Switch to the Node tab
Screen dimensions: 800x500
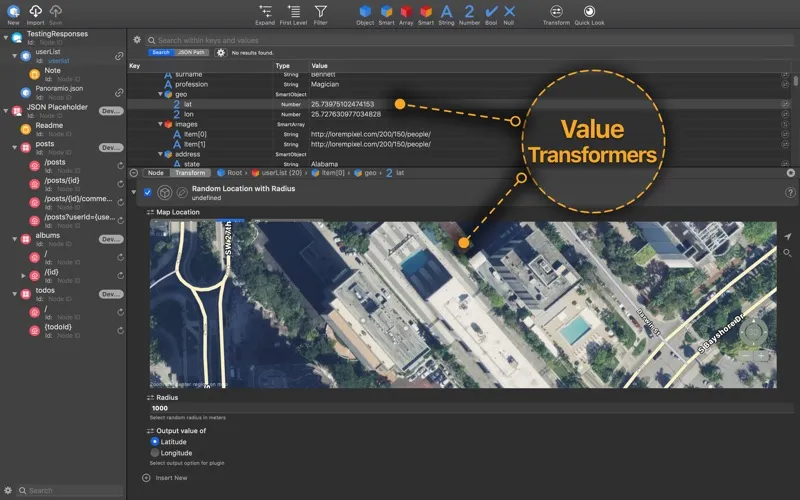(x=156, y=173)
